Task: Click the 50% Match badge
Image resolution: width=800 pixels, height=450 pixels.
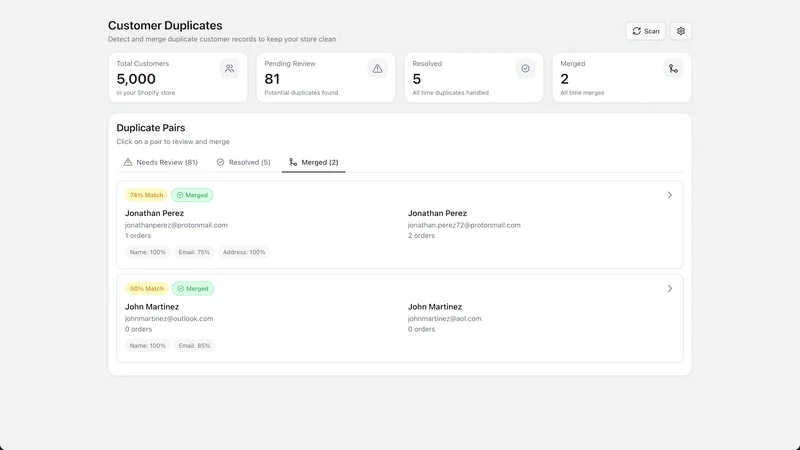Action: (x=146, y=289)
